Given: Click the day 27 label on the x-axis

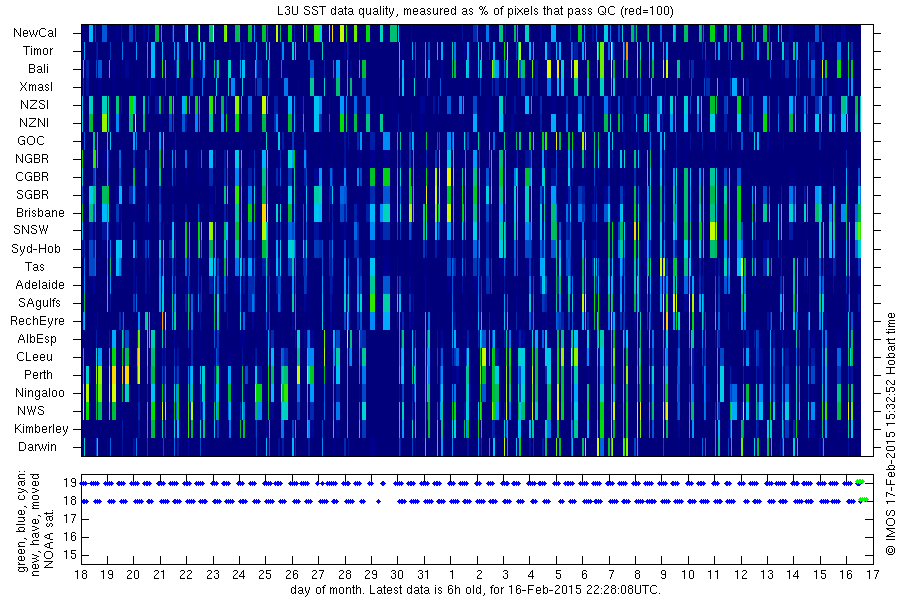Looking at the screenshot, I should coord(318,575).
